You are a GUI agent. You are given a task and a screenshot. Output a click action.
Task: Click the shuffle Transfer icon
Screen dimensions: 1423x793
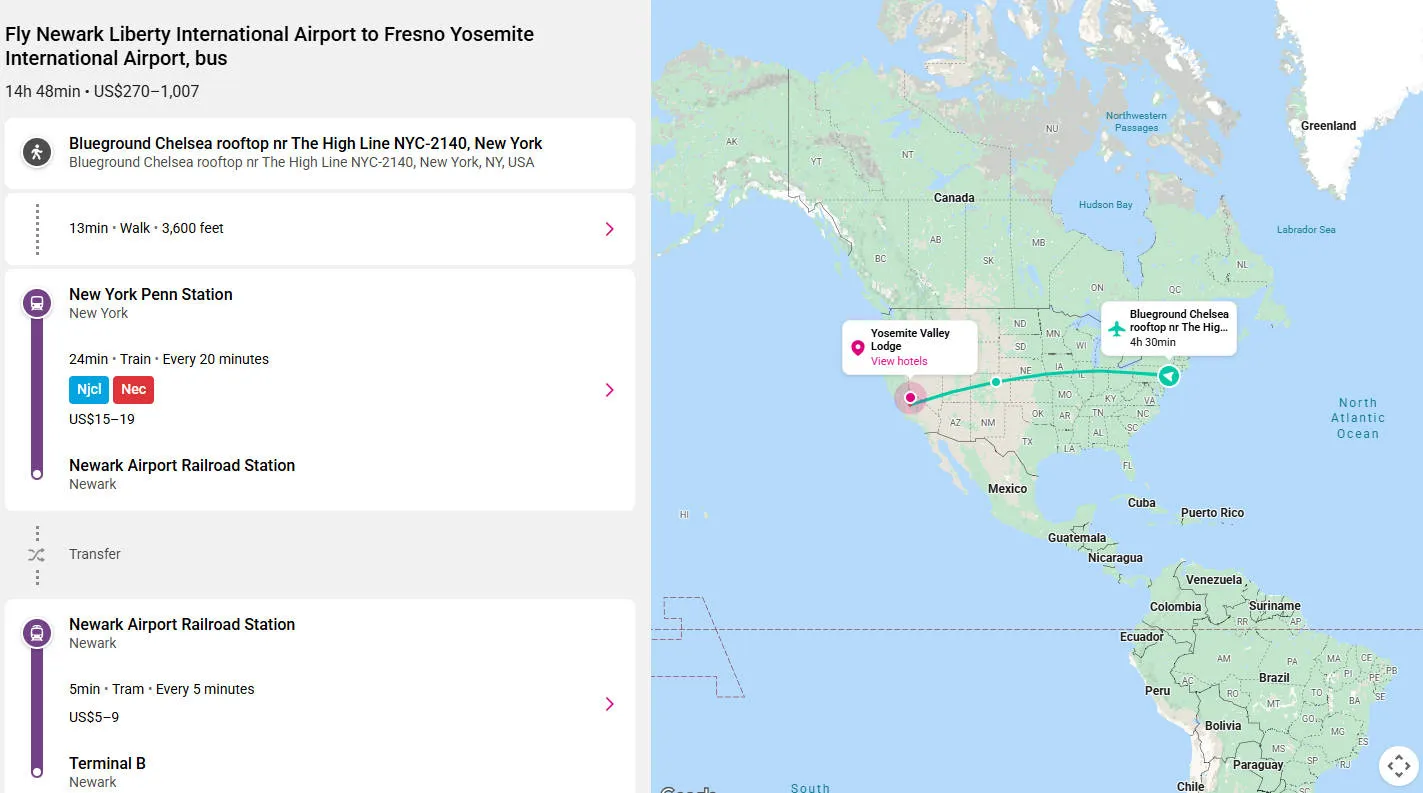[x=37, y=554]
